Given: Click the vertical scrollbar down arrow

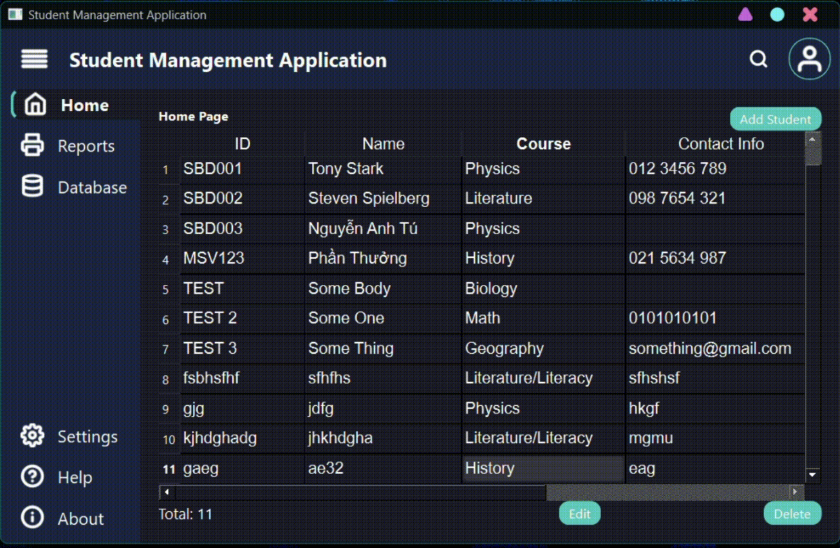Looking at the screenshot, I should point(812,475).
